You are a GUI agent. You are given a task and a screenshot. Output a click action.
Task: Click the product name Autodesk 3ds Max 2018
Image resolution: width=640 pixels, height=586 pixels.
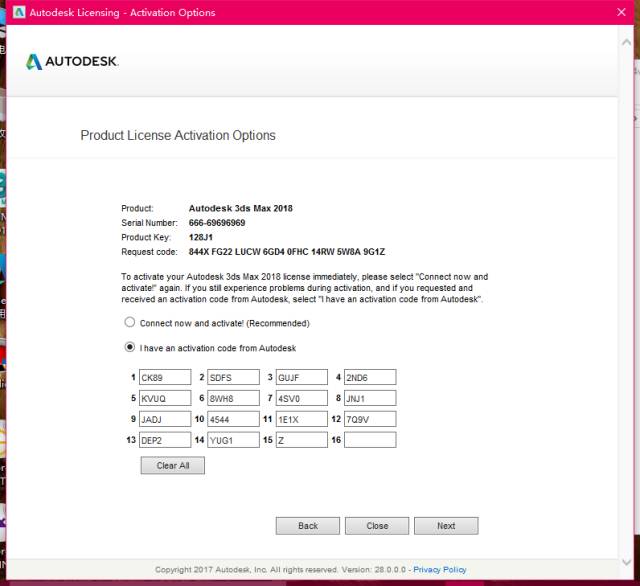tap(240, 208)
